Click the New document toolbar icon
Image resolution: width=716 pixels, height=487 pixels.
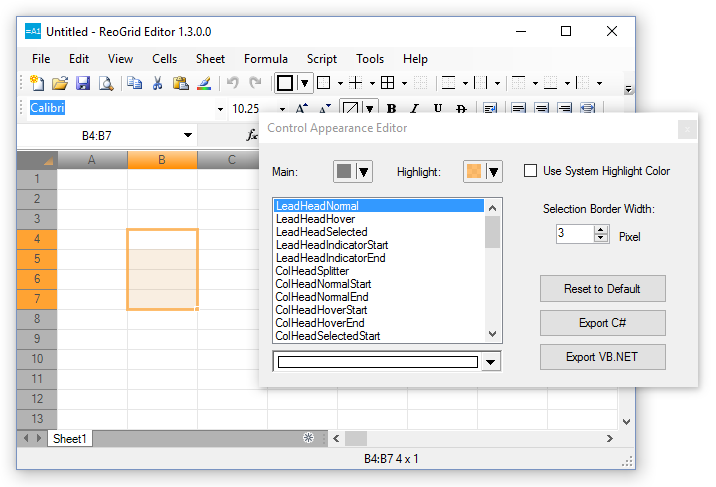[x=37, y=83]
